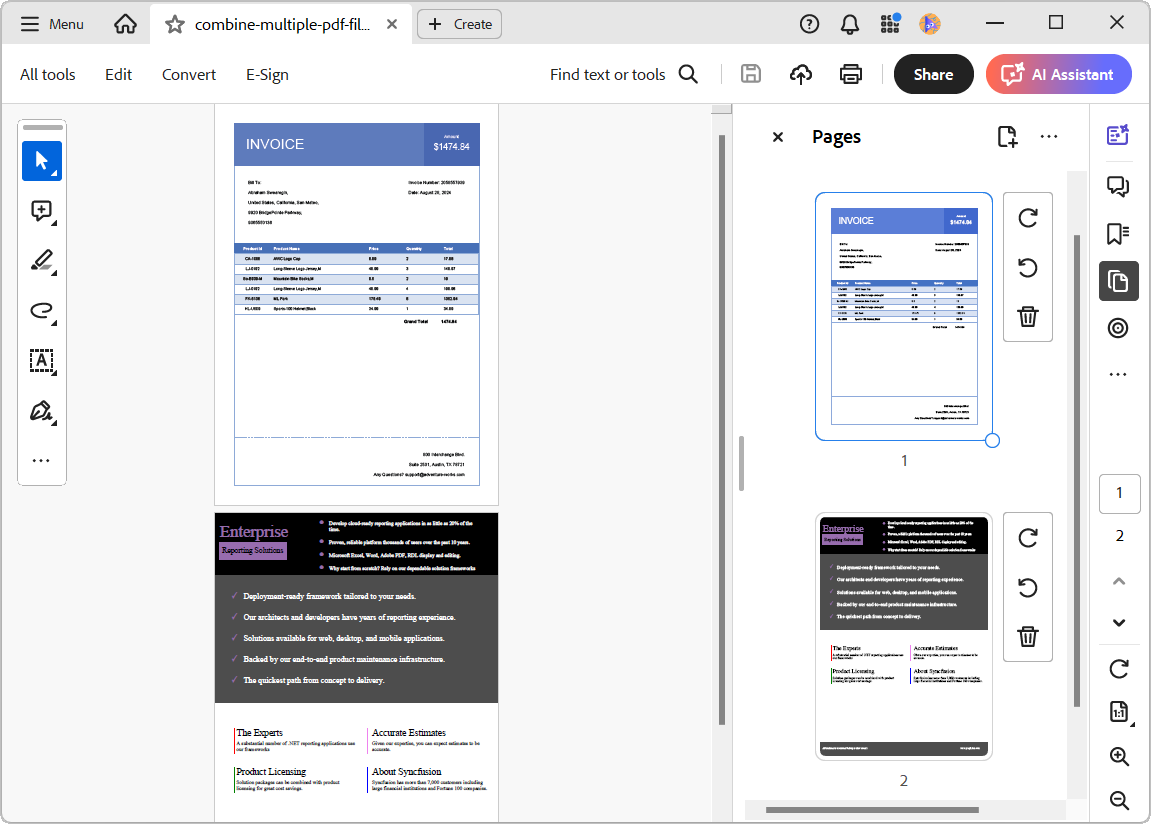The height and width of the screenshot is (824, 1151).
Task: Open the Edit menu
Action: pyautogui.click(x=118, y=75)
